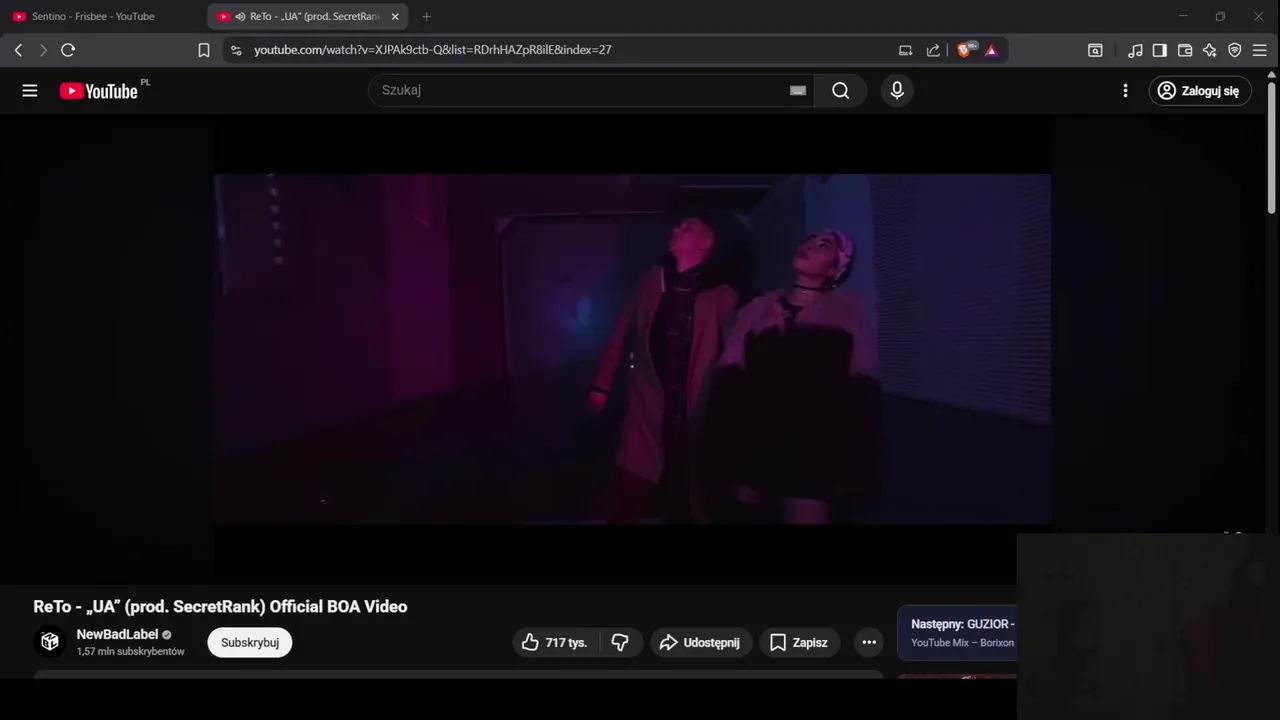Screen dimensions: 1280x720
Task: Open Brave Wallet icon
Action: (x=1185, y=50)
